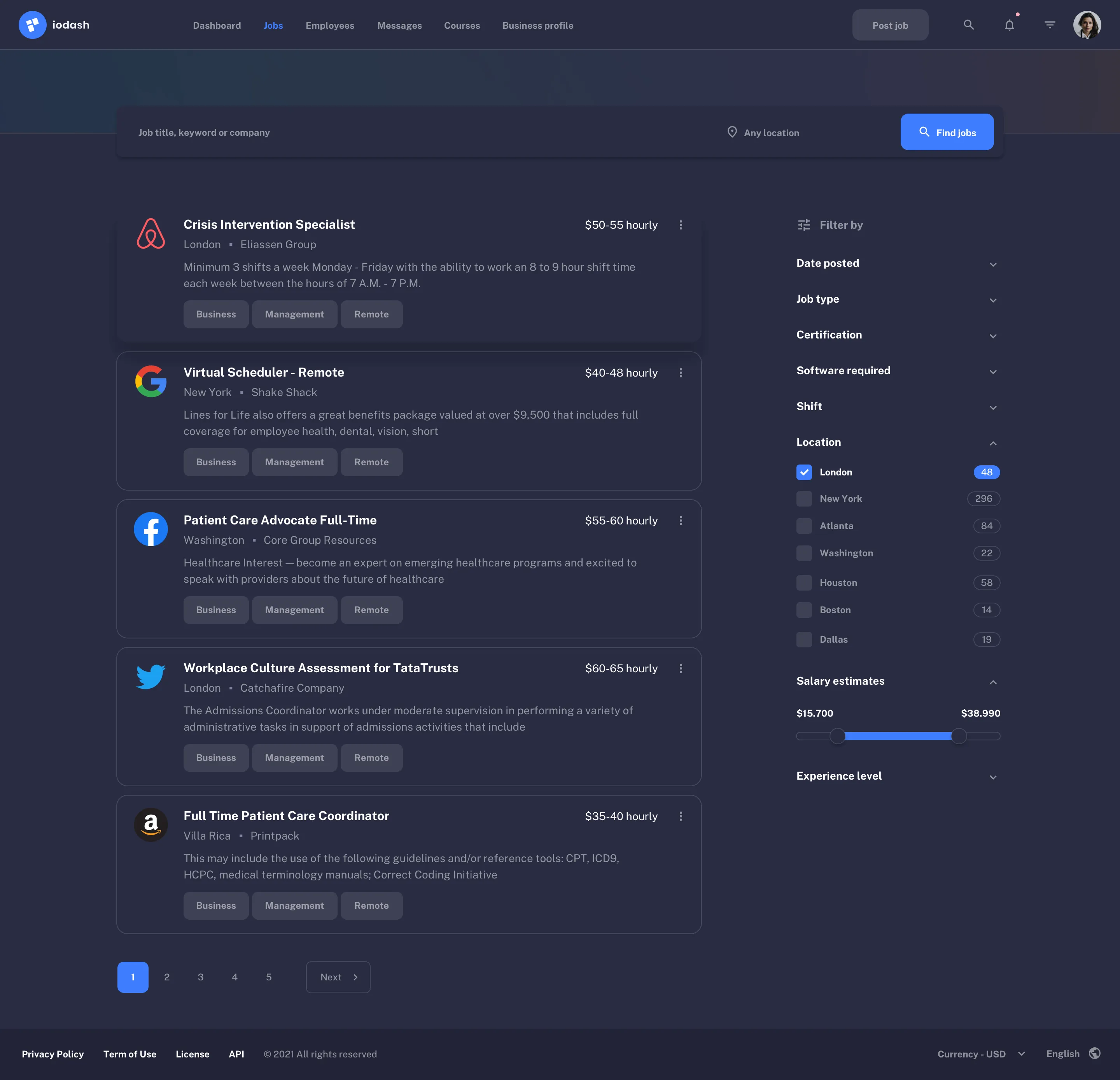Open the filter icon next to notifications
The image size is (1120, 1080).
[1050, 25]
